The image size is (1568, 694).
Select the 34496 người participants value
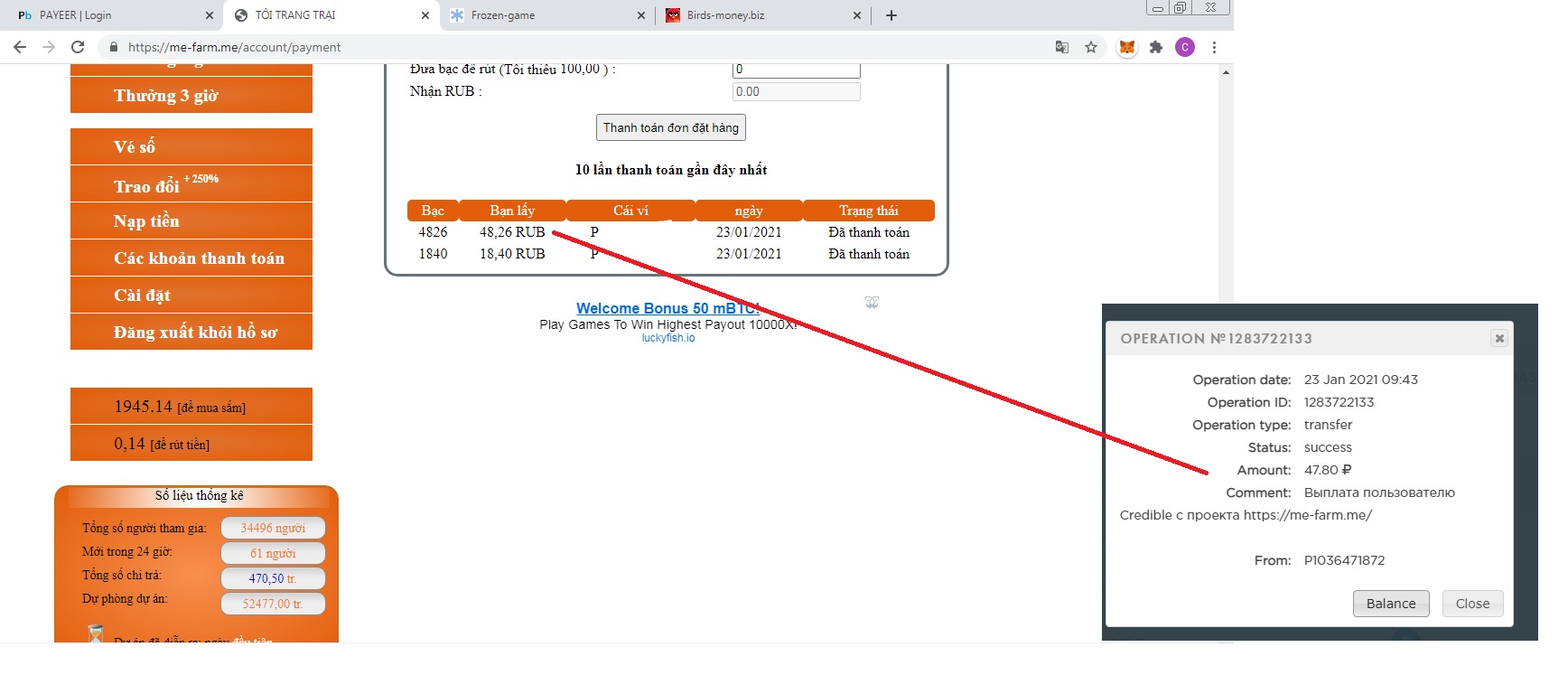coord(273,528)
